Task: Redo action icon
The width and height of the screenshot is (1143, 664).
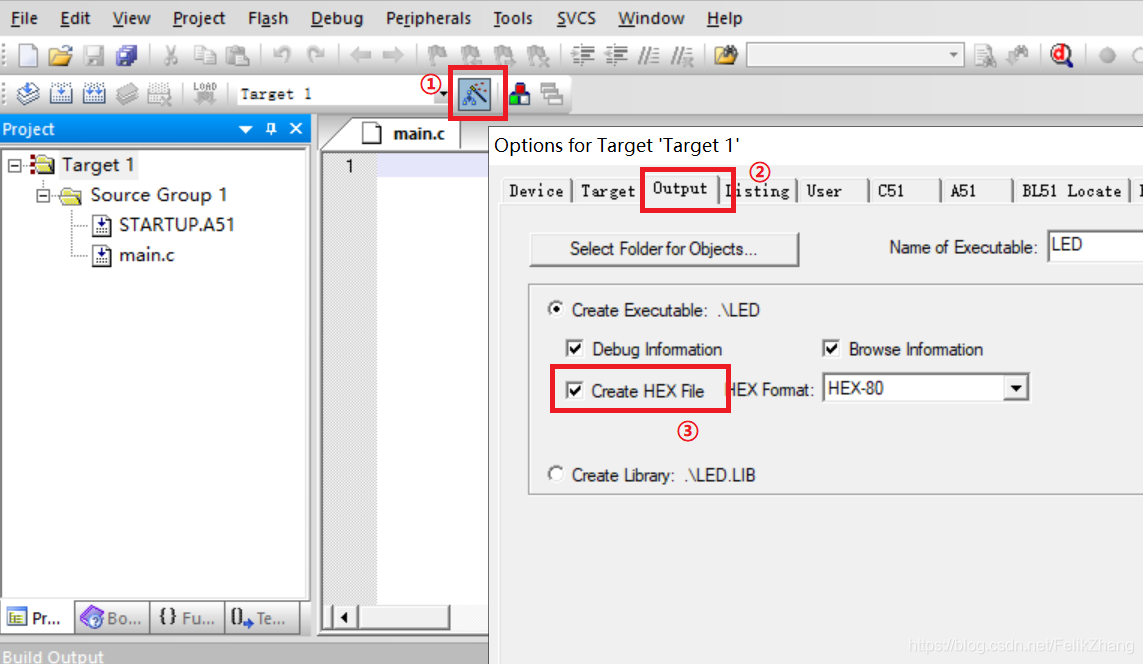Action: point(315,55)
